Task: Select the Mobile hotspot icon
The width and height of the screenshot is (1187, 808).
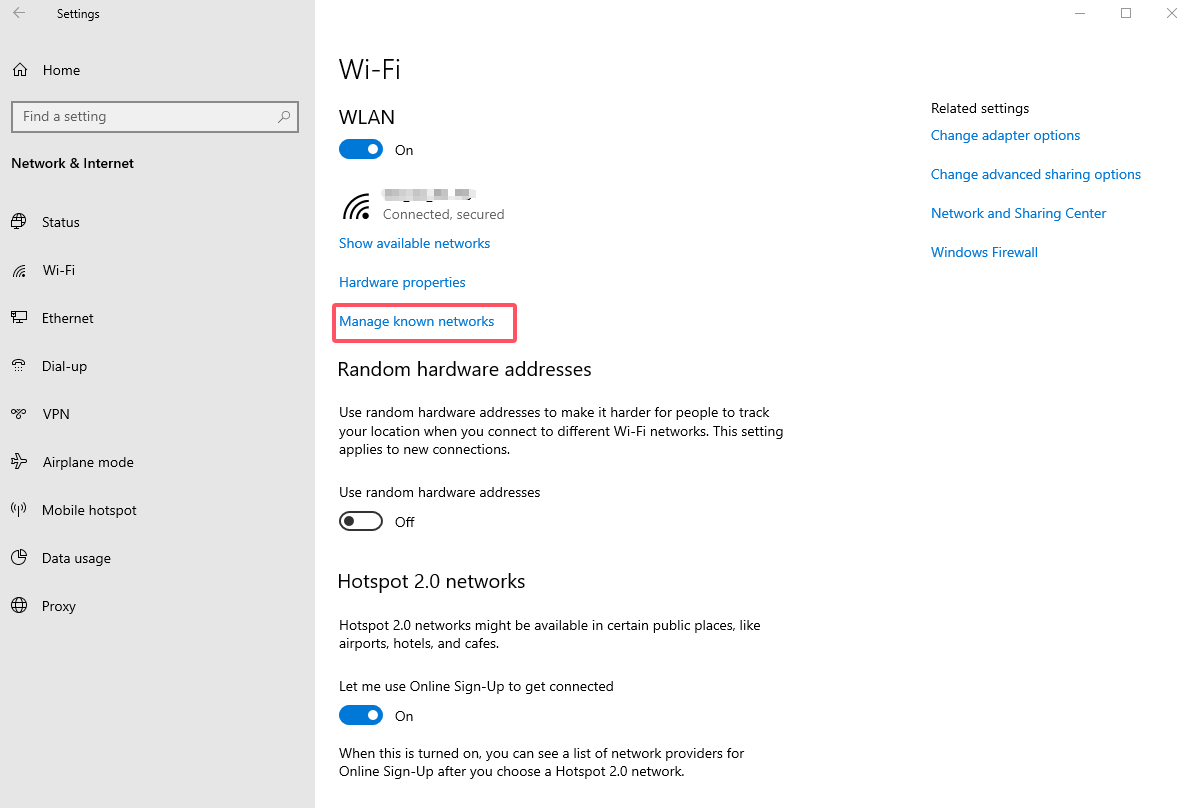Action: [x=19, y=509]
